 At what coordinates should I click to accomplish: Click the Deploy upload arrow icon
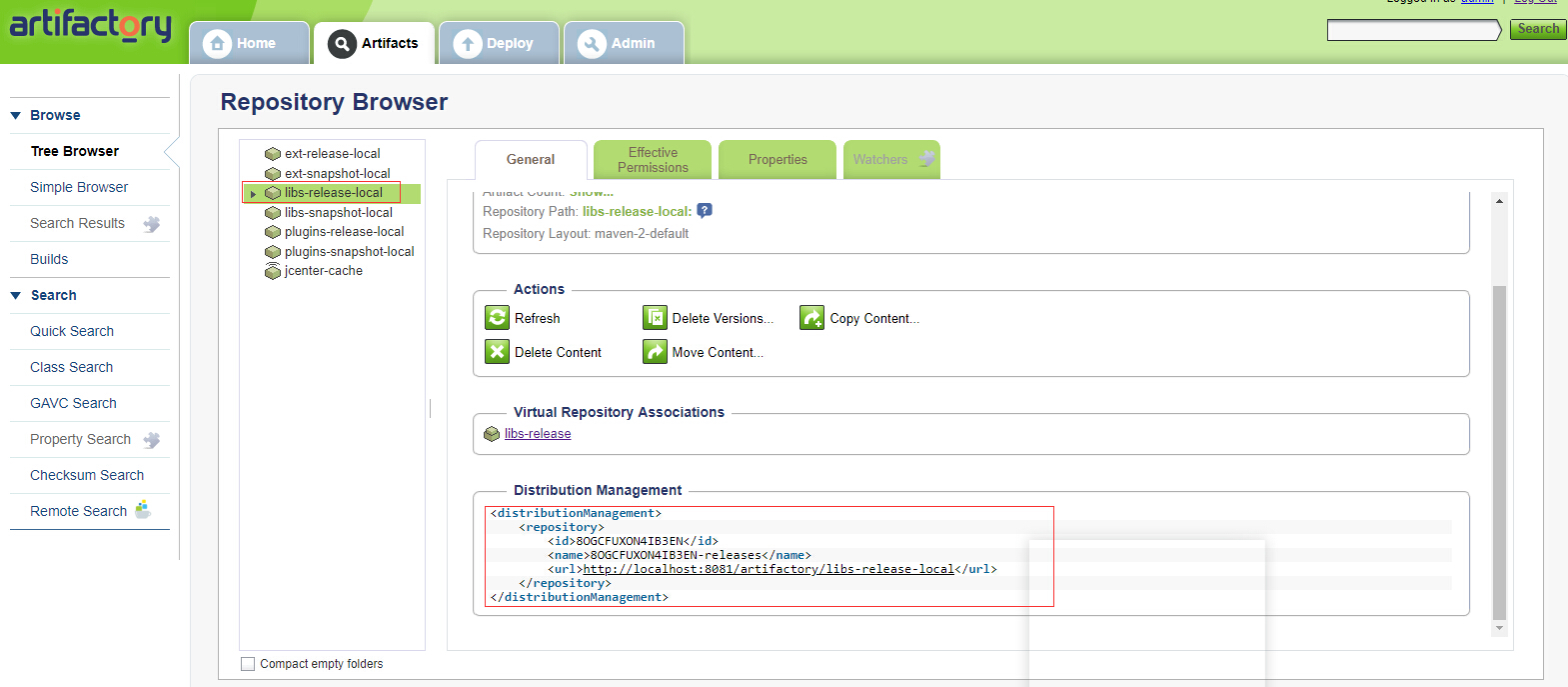click(x=467, y=44)
